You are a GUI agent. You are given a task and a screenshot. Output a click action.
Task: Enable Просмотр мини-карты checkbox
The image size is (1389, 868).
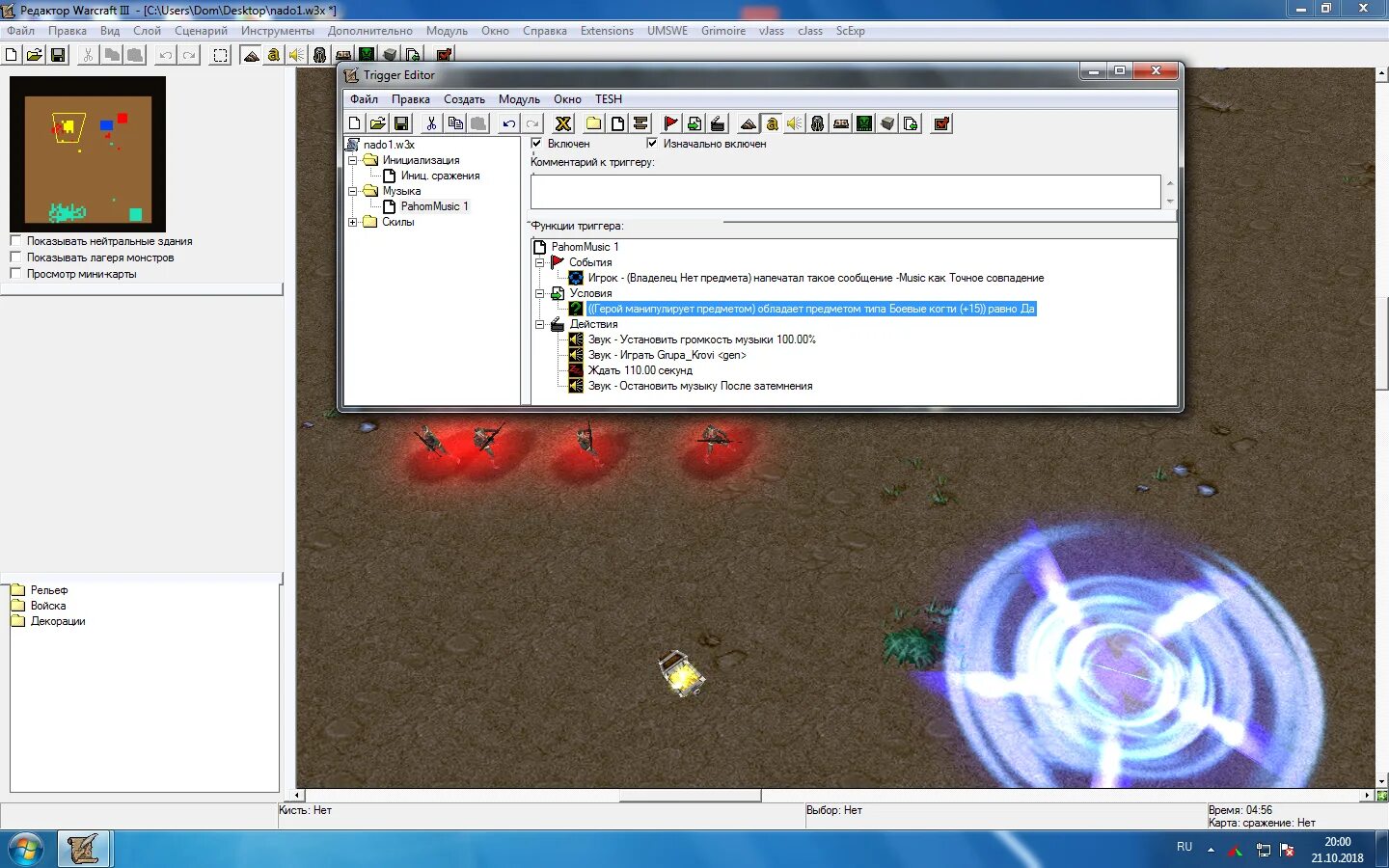point(15,274)
